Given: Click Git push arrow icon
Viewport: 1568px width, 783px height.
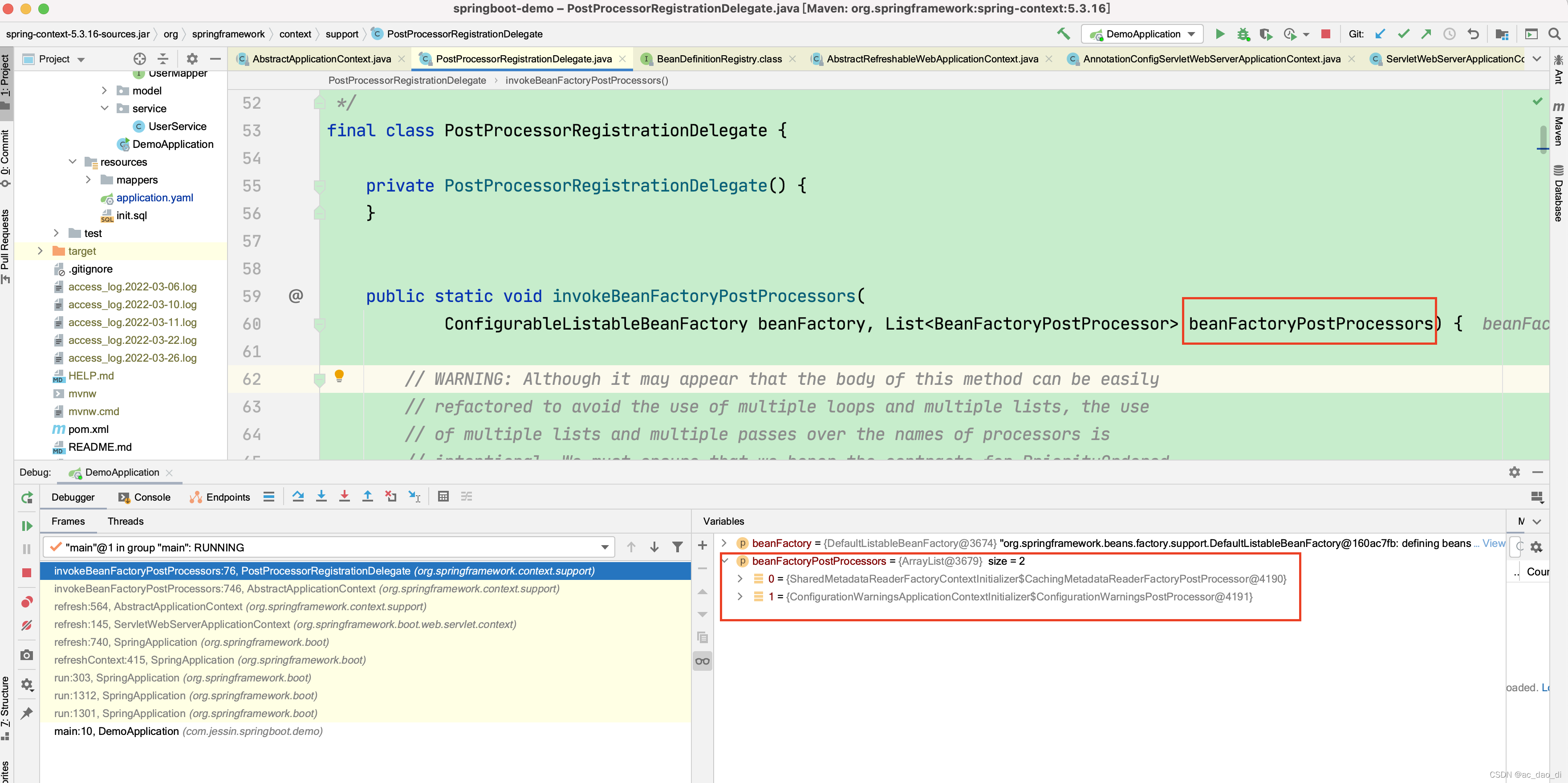Looking at the screenshot, I should tap(1426, 34).
